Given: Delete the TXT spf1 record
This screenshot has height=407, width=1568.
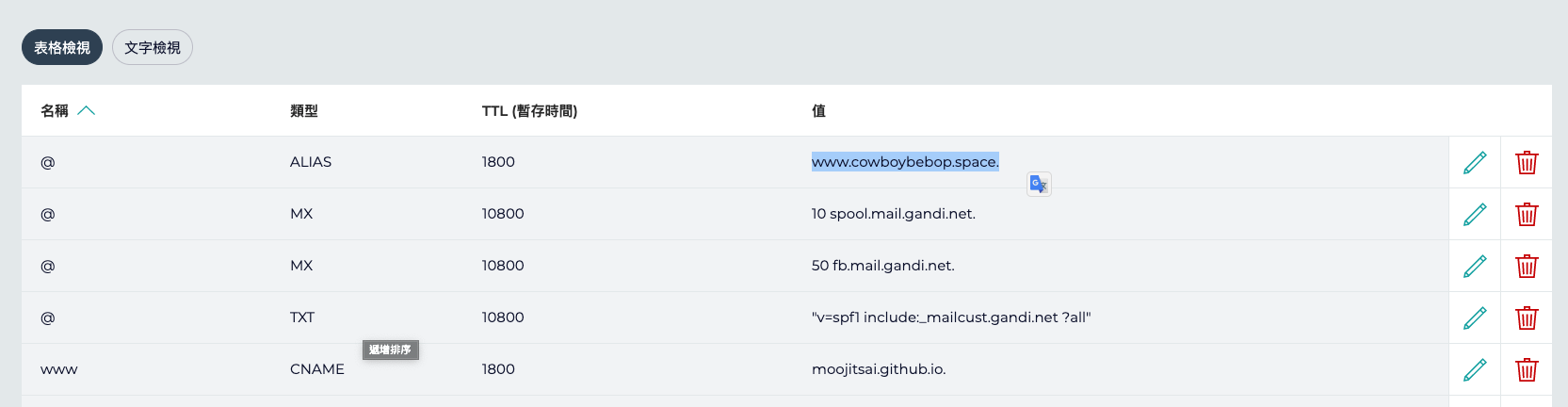Looking at the screenshot, I should (1527, 318).
